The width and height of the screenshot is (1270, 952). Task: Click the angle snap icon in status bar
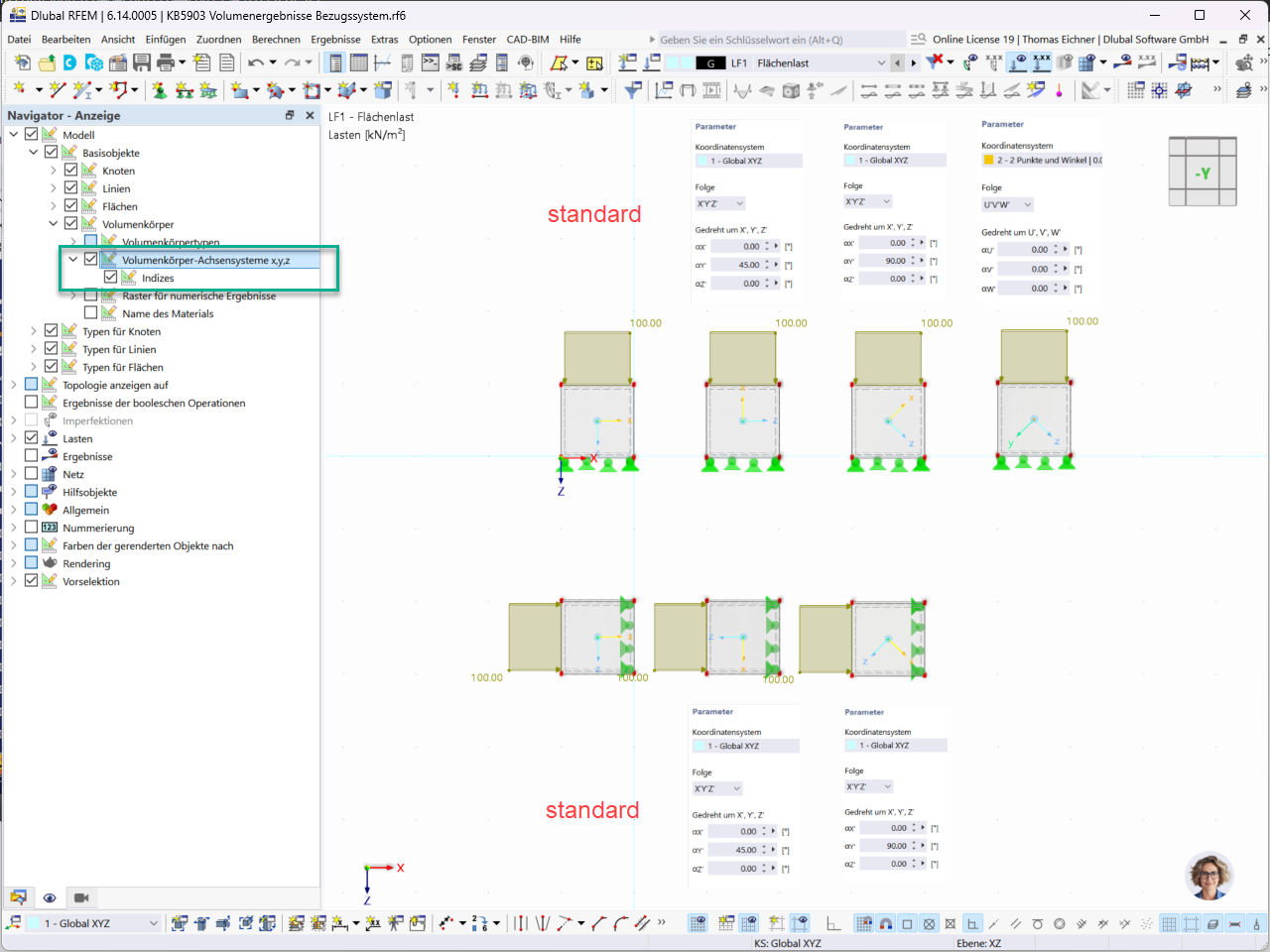tap(832, 924)
